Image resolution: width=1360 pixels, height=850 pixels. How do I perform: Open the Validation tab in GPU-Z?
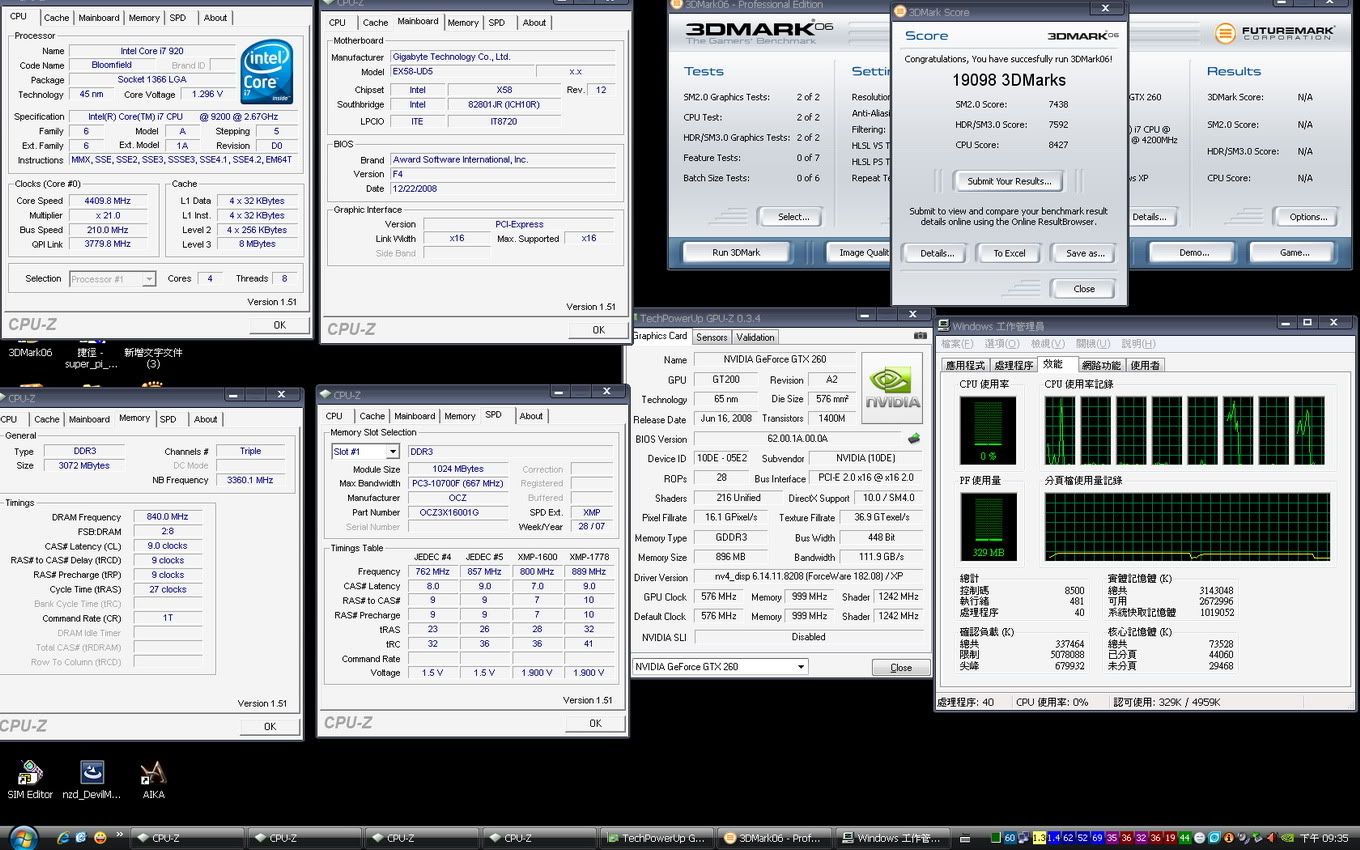[755, 337]
